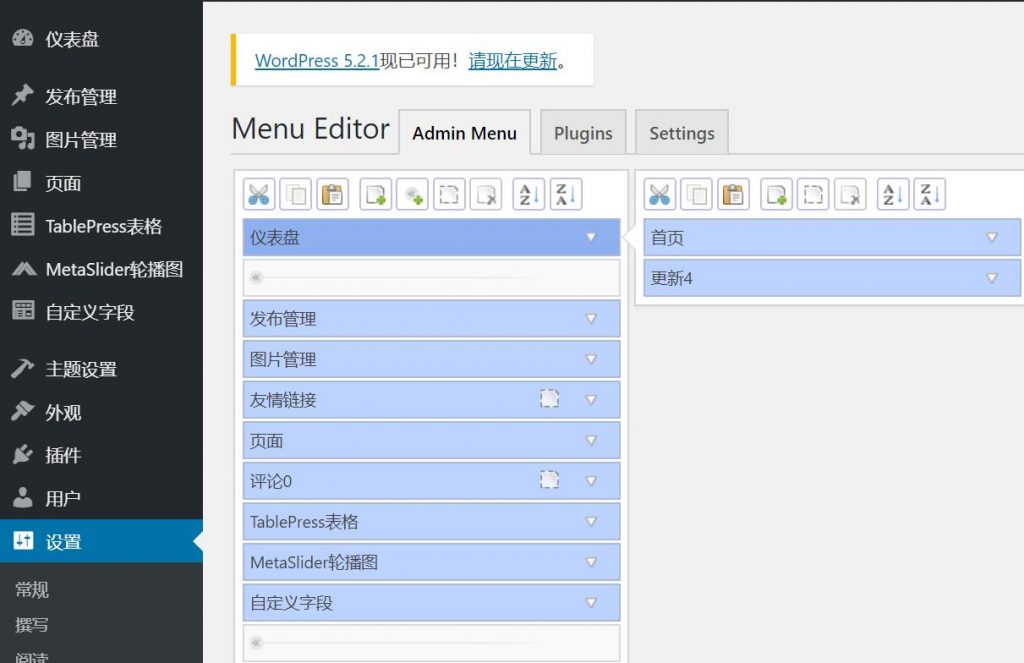Select separator below 仪表盘 row
Screen dimensions: 1024x663
click(432, 278)
